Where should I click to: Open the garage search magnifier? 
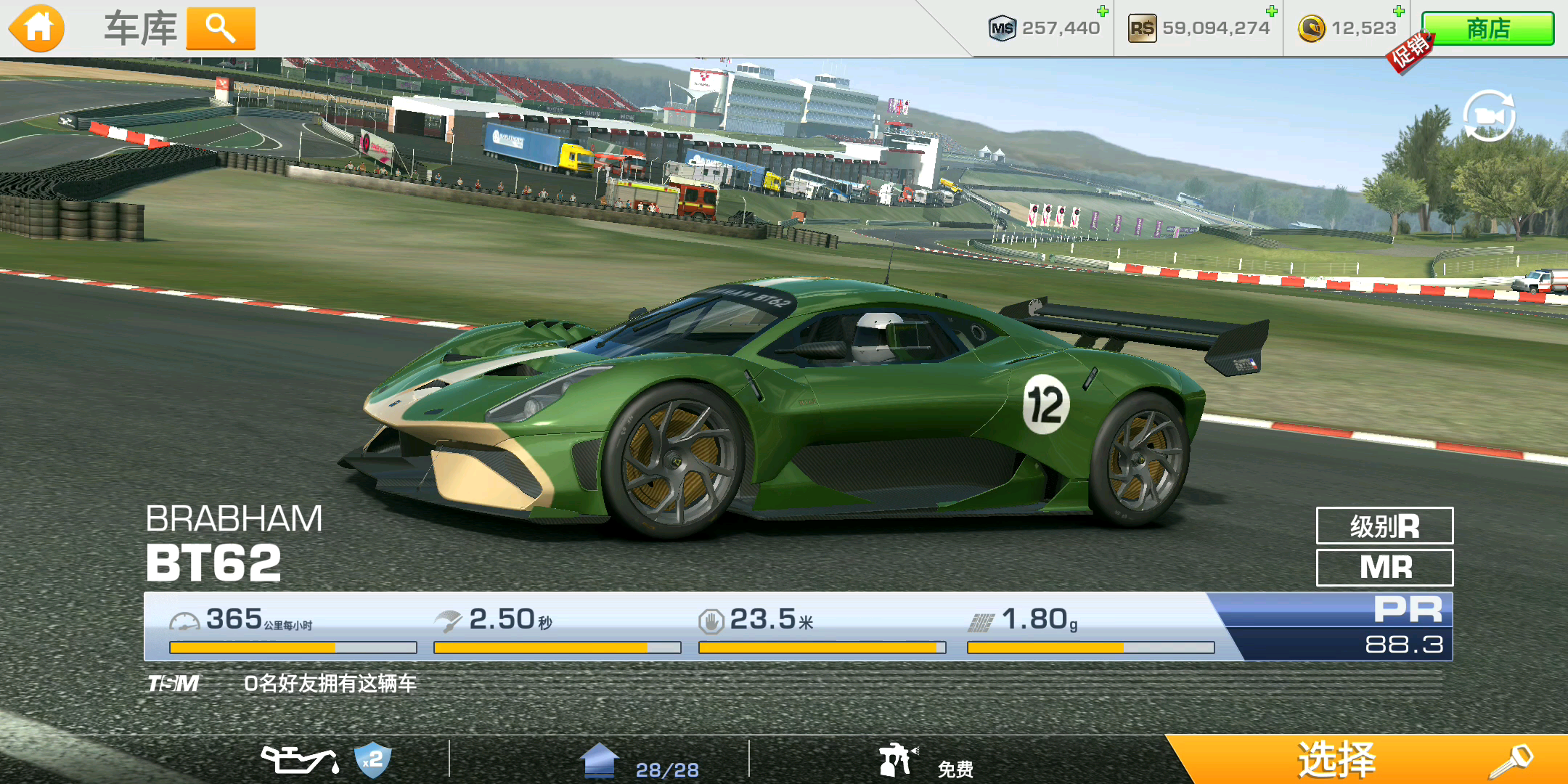point(221,29)
